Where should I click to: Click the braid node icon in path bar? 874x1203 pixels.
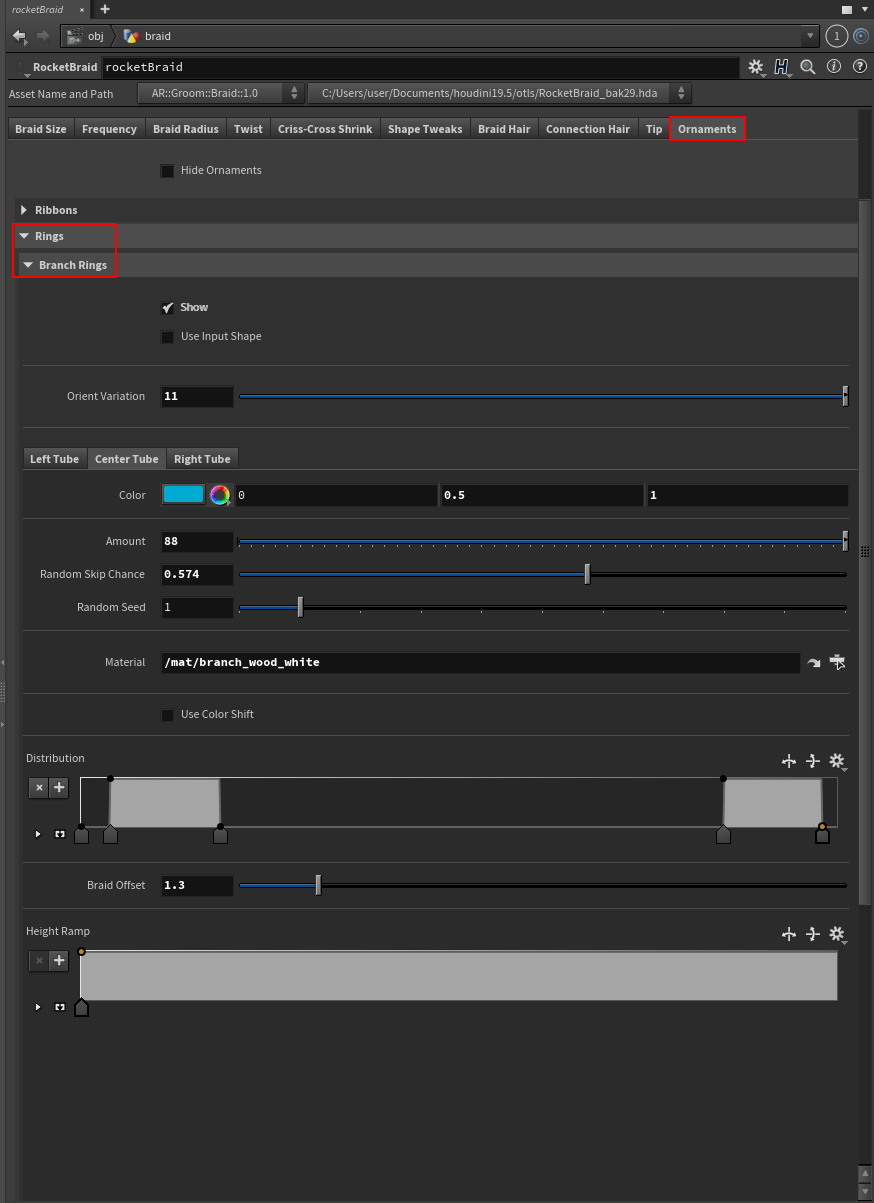[130, 36]
